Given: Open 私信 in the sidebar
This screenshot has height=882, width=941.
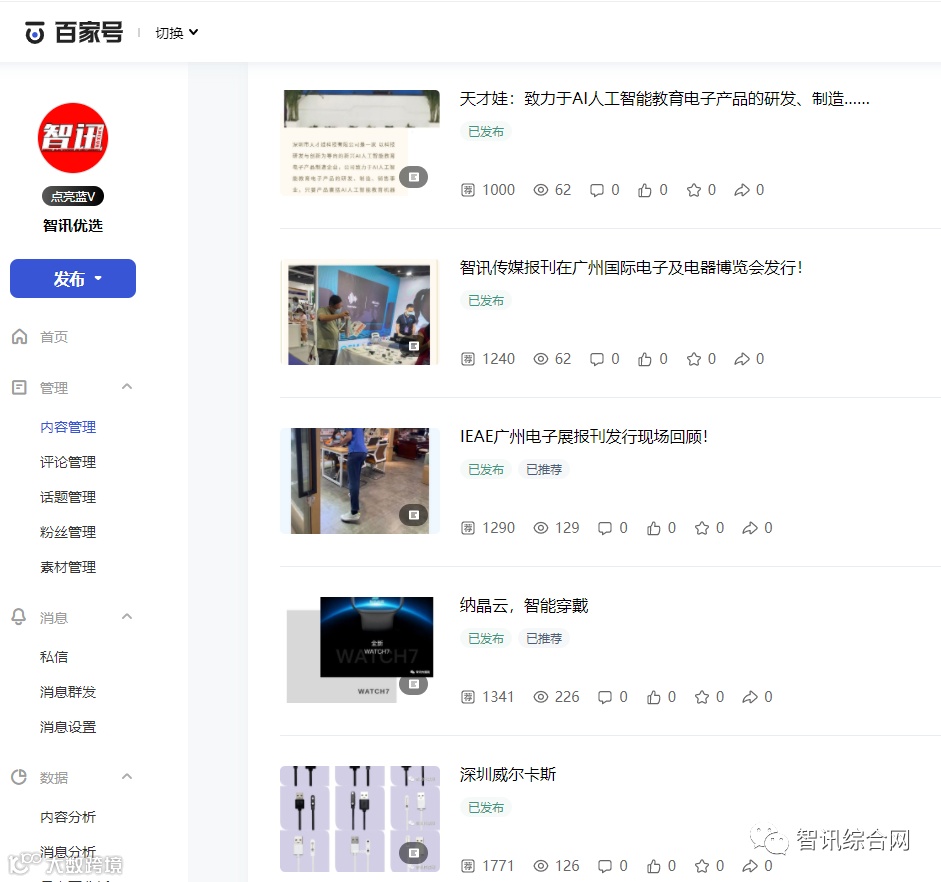Looking at the screenshot, I should (x=53, y=656).
